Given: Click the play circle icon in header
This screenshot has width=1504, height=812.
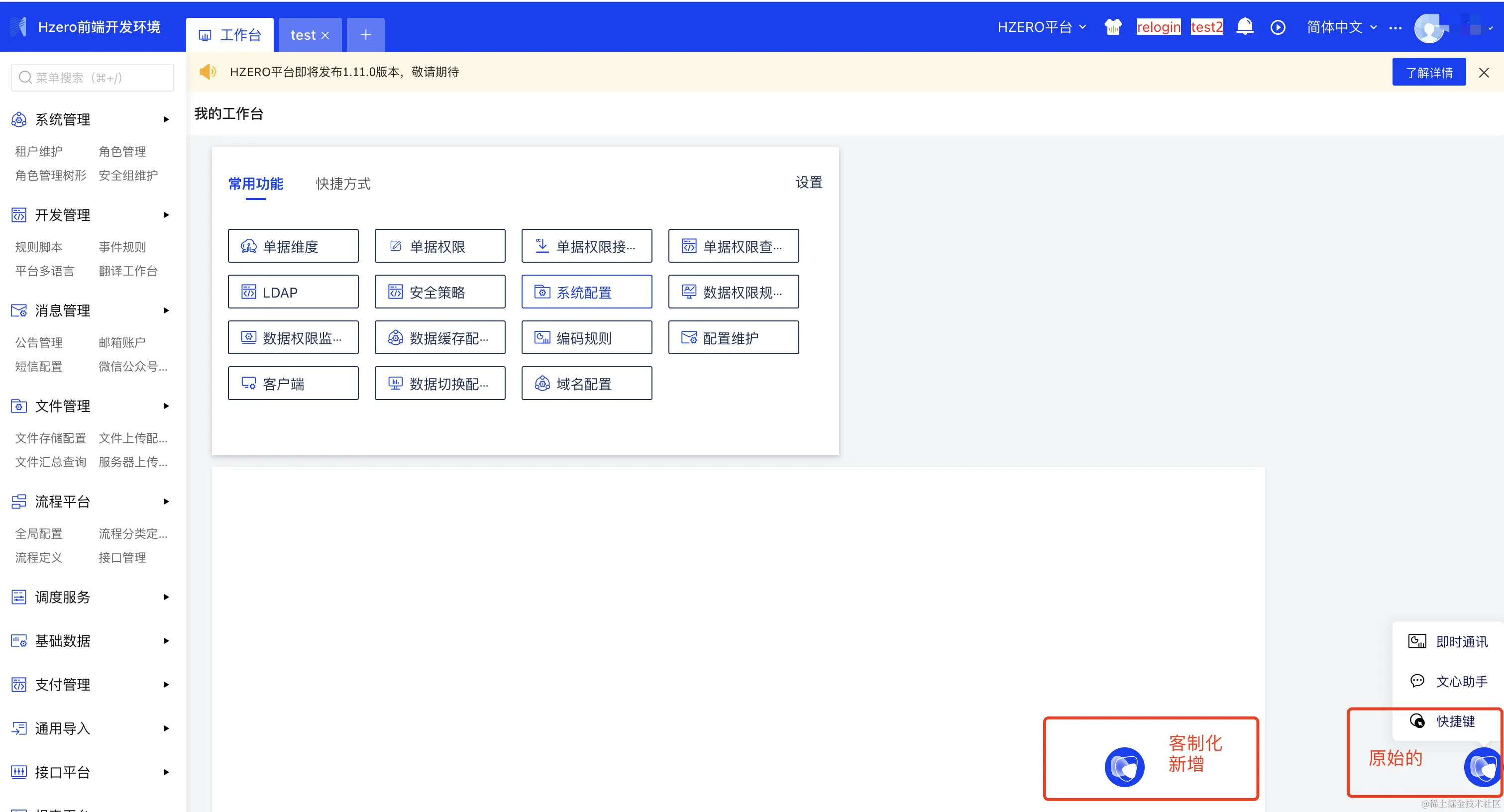Looking at the screenshot, I should click(x=1278, y=27).
